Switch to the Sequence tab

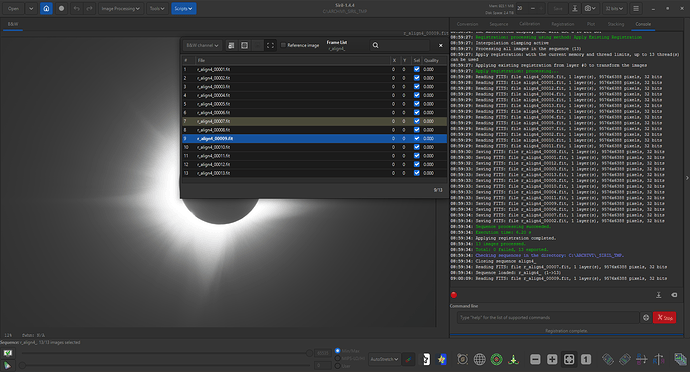click(x=499, y=24)
